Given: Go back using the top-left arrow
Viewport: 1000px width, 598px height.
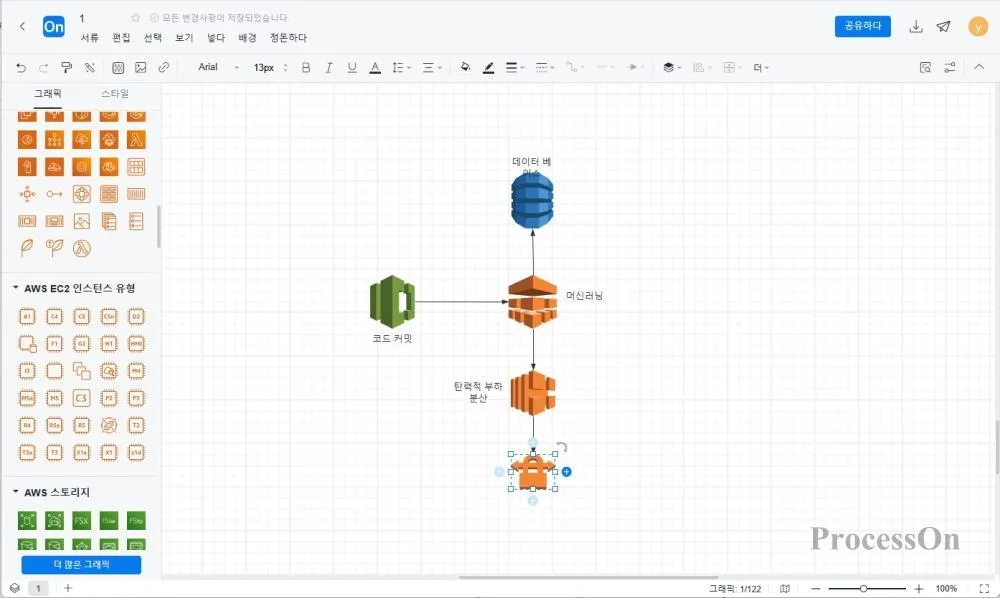Looking at the screenshot, I should tap(22, 26).
